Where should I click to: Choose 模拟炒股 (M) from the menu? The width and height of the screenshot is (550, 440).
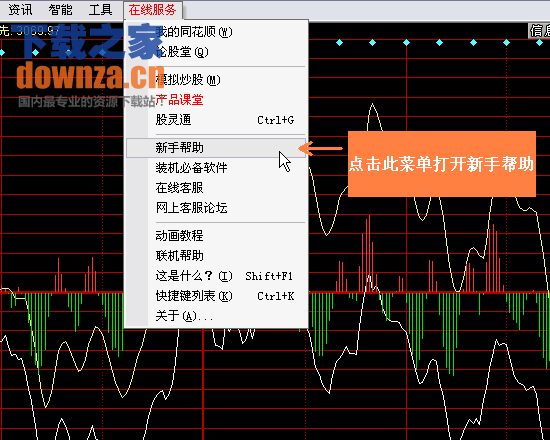[x=216, y=80]
